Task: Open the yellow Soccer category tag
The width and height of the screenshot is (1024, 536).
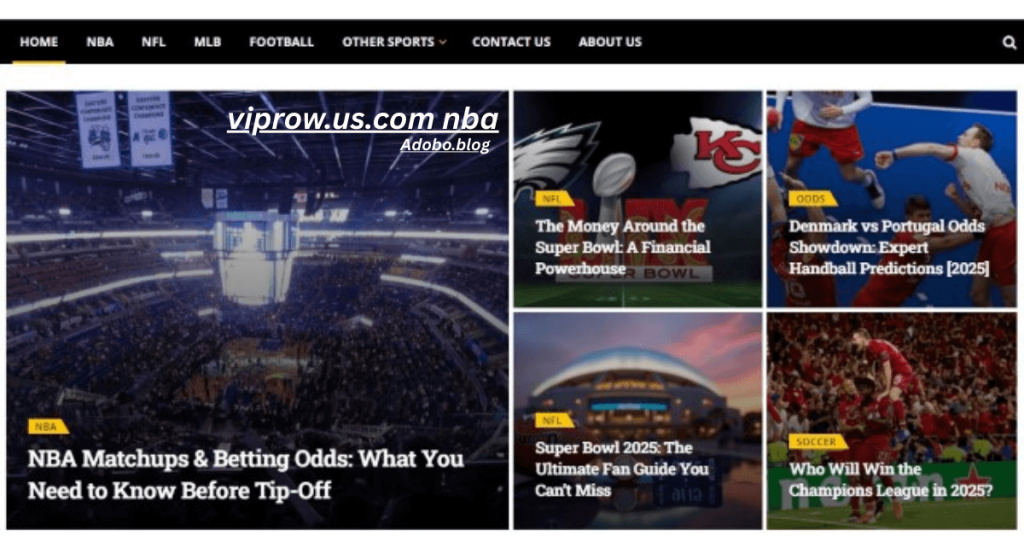Action: [x=817, y=441]
